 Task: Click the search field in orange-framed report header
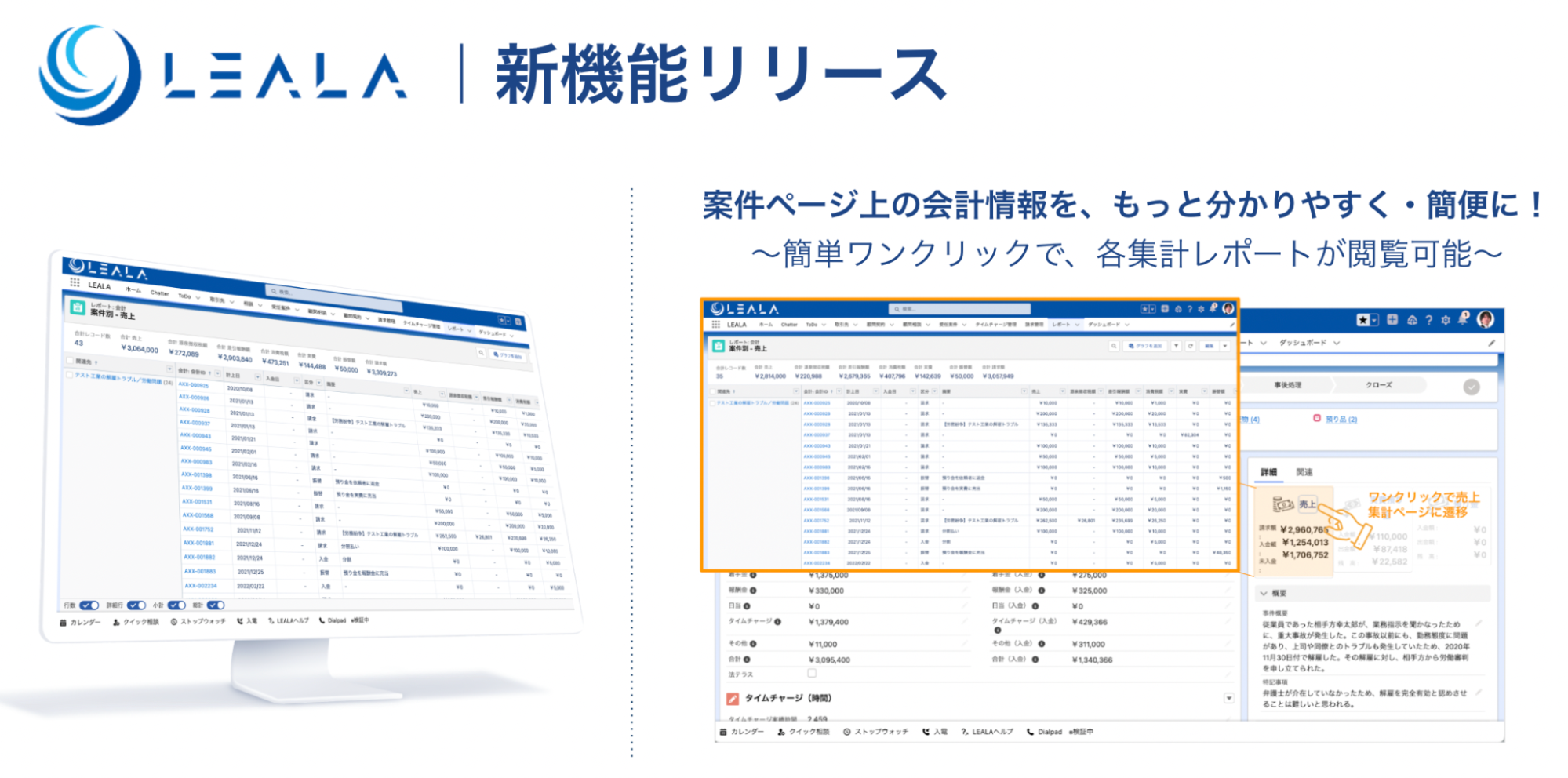pos(959,309)
